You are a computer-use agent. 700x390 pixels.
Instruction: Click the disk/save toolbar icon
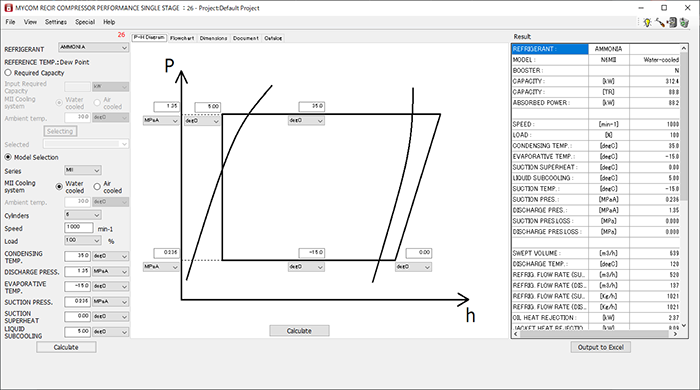click(x=672, y=22)
